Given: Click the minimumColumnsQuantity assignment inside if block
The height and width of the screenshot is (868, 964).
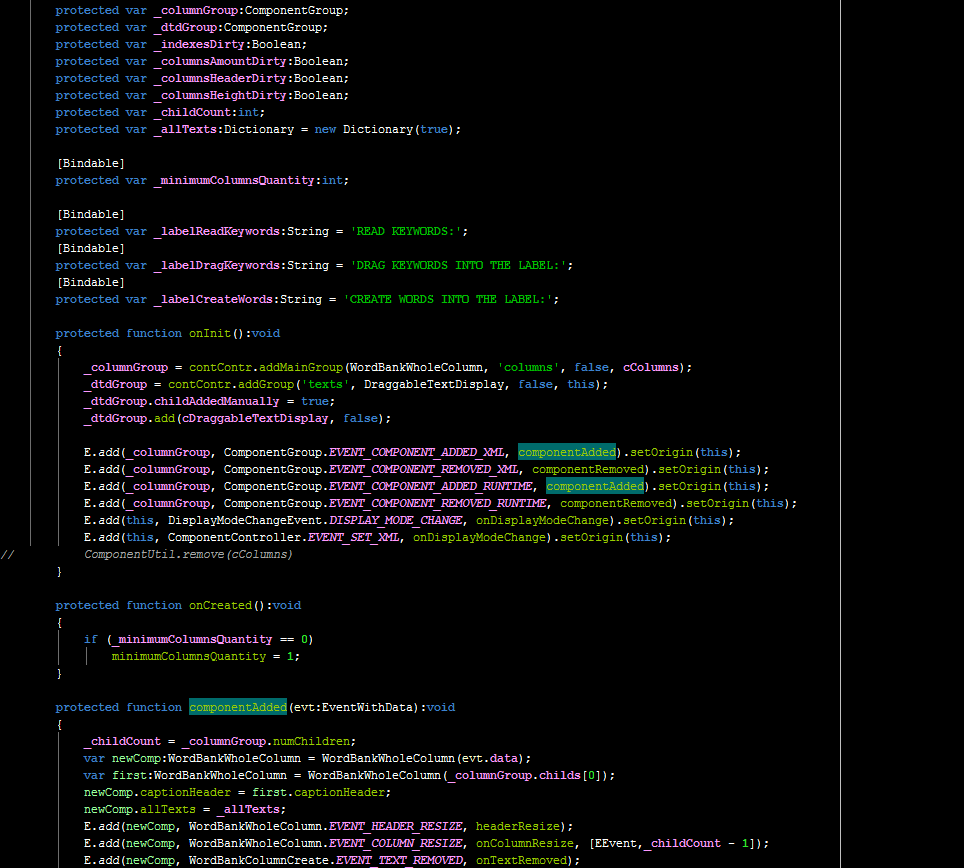Looking at the screenshot, I should tap(190, 656).
